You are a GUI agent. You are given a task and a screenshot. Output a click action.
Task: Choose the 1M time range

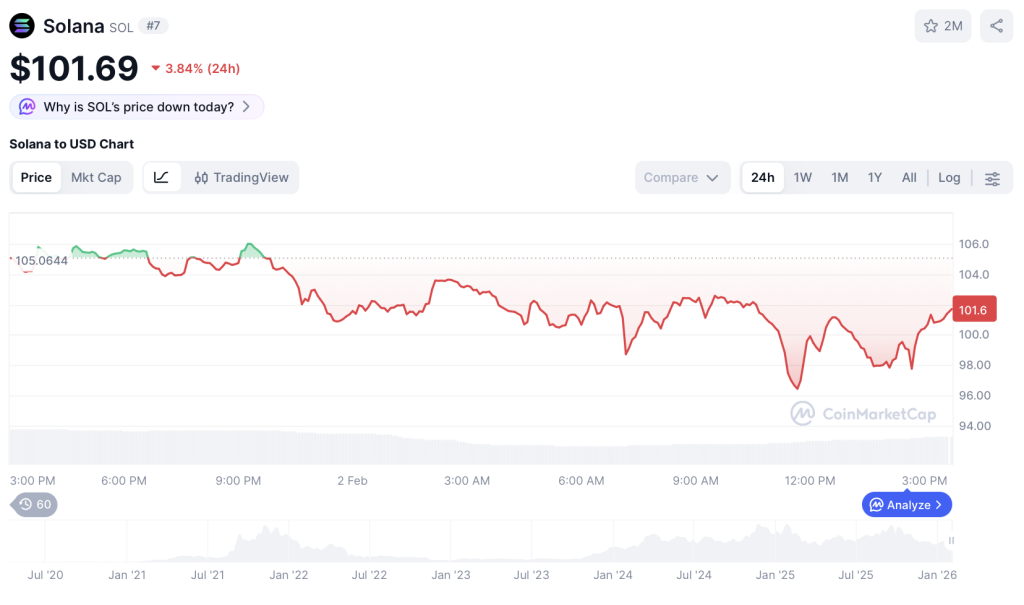coord(840,178)
